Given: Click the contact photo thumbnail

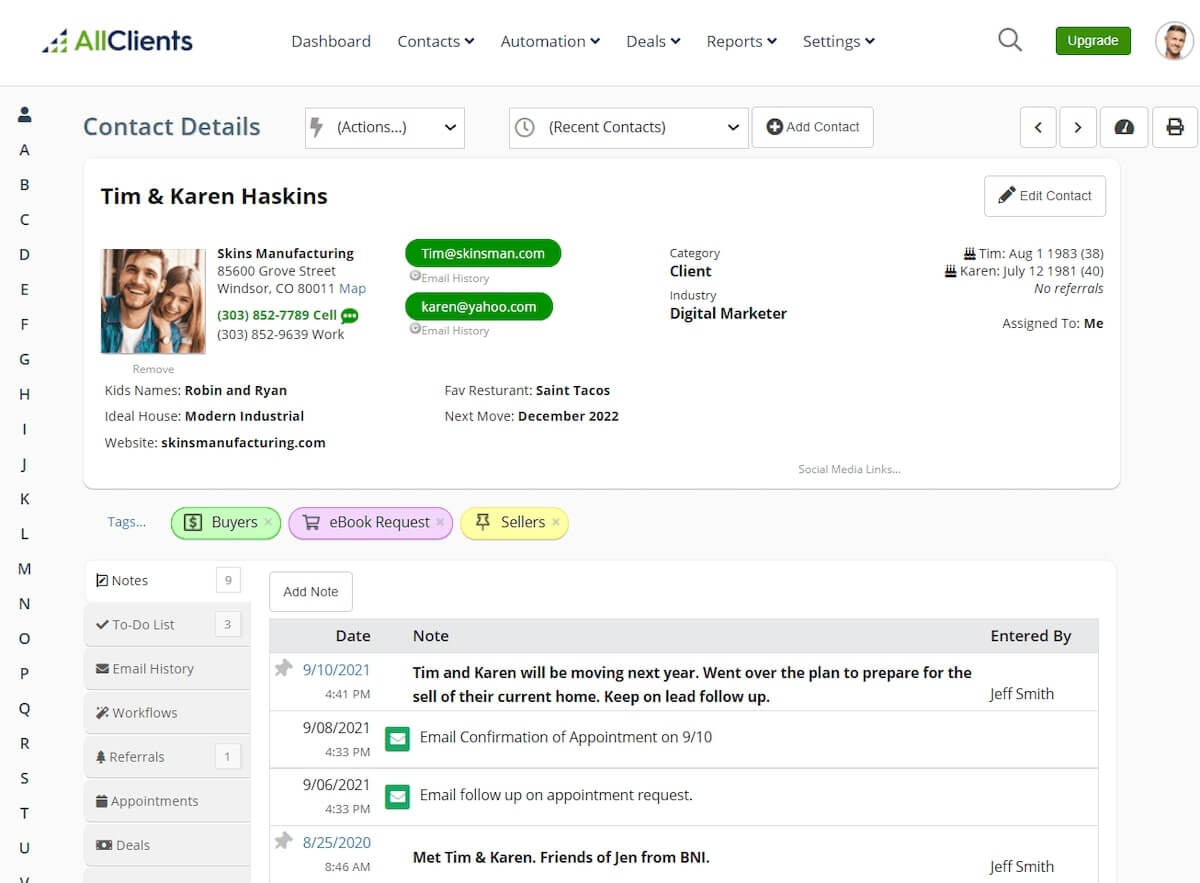Looking at the screenshot, I should pos(153,301).
